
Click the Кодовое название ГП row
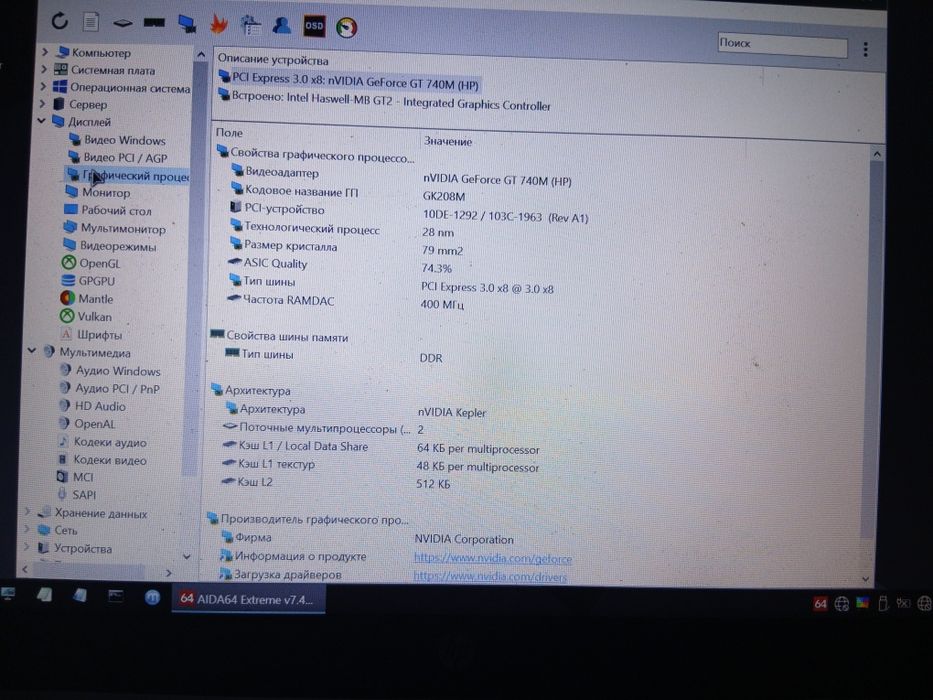[x=348, y=193]
